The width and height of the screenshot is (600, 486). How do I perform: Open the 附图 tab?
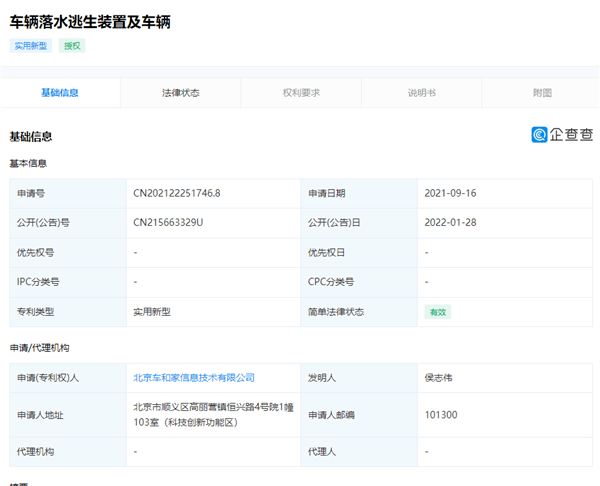click(x=542, y=93)
